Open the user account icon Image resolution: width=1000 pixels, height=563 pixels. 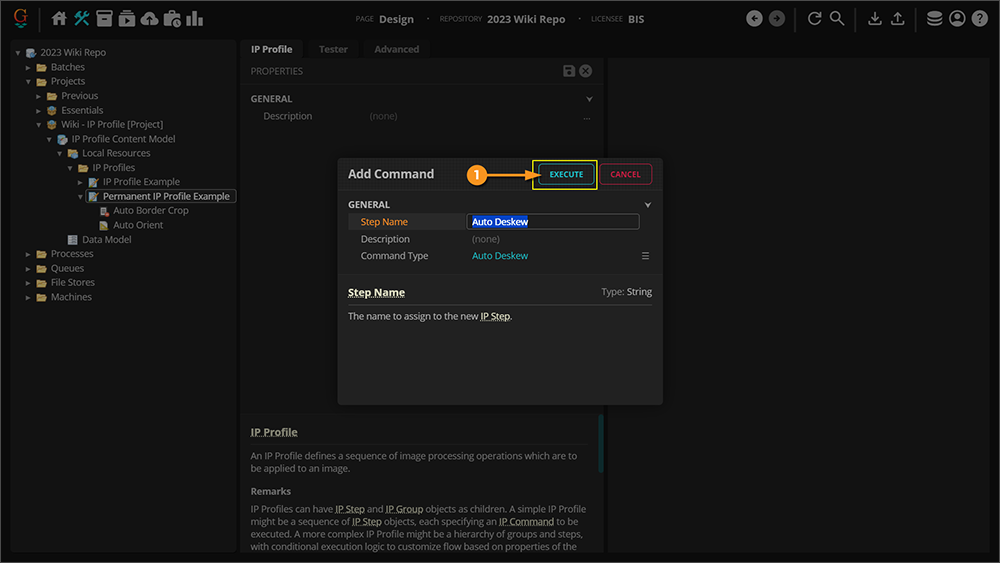pos(957,18)
